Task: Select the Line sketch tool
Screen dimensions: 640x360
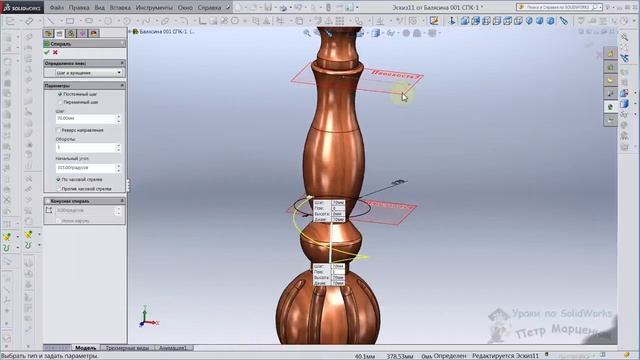Action: coord(51,21)
